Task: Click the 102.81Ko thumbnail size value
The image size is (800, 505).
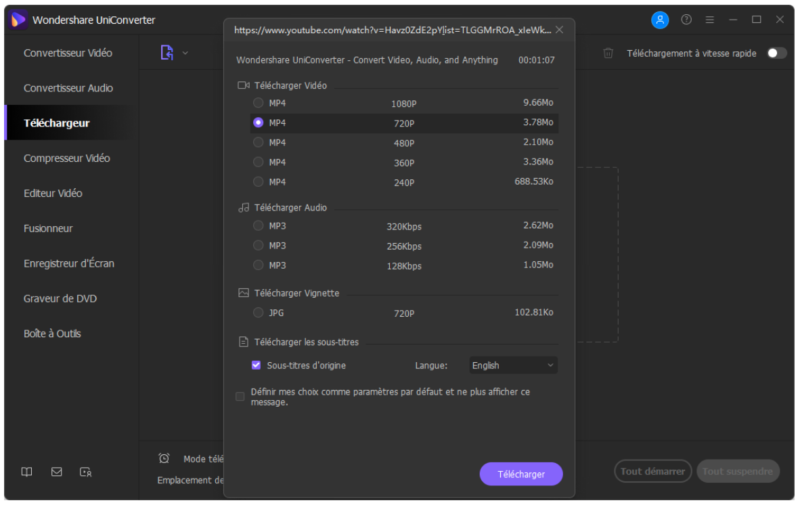Action: [x=534, y=312]
